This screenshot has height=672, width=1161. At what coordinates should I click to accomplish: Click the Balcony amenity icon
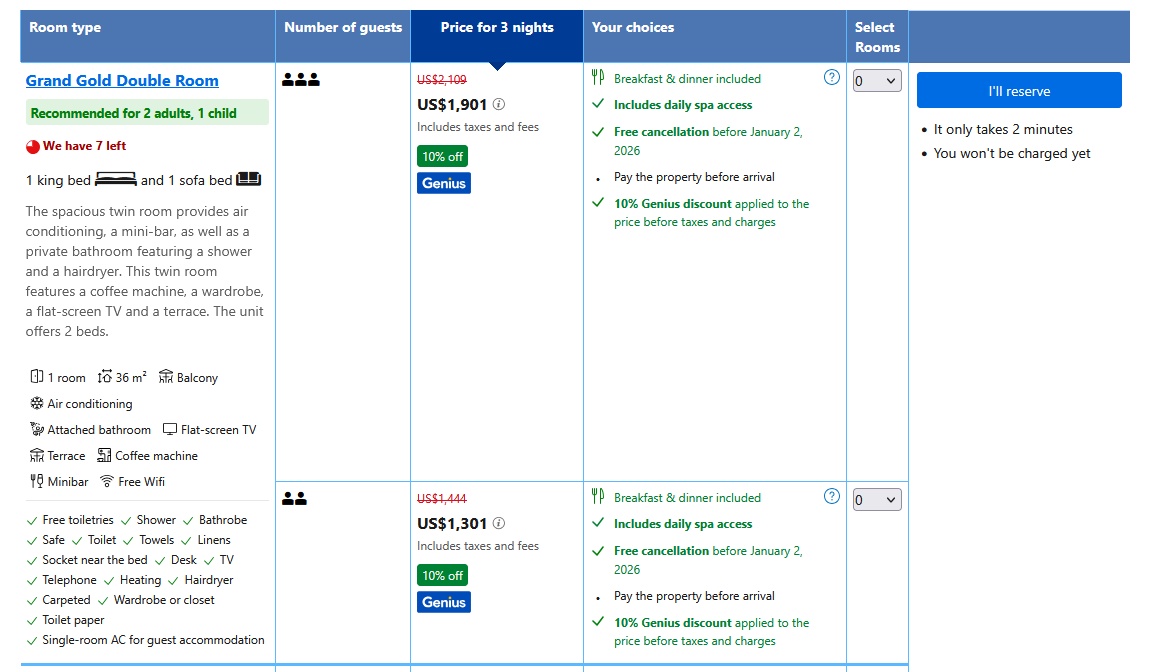tap(166, 377)
